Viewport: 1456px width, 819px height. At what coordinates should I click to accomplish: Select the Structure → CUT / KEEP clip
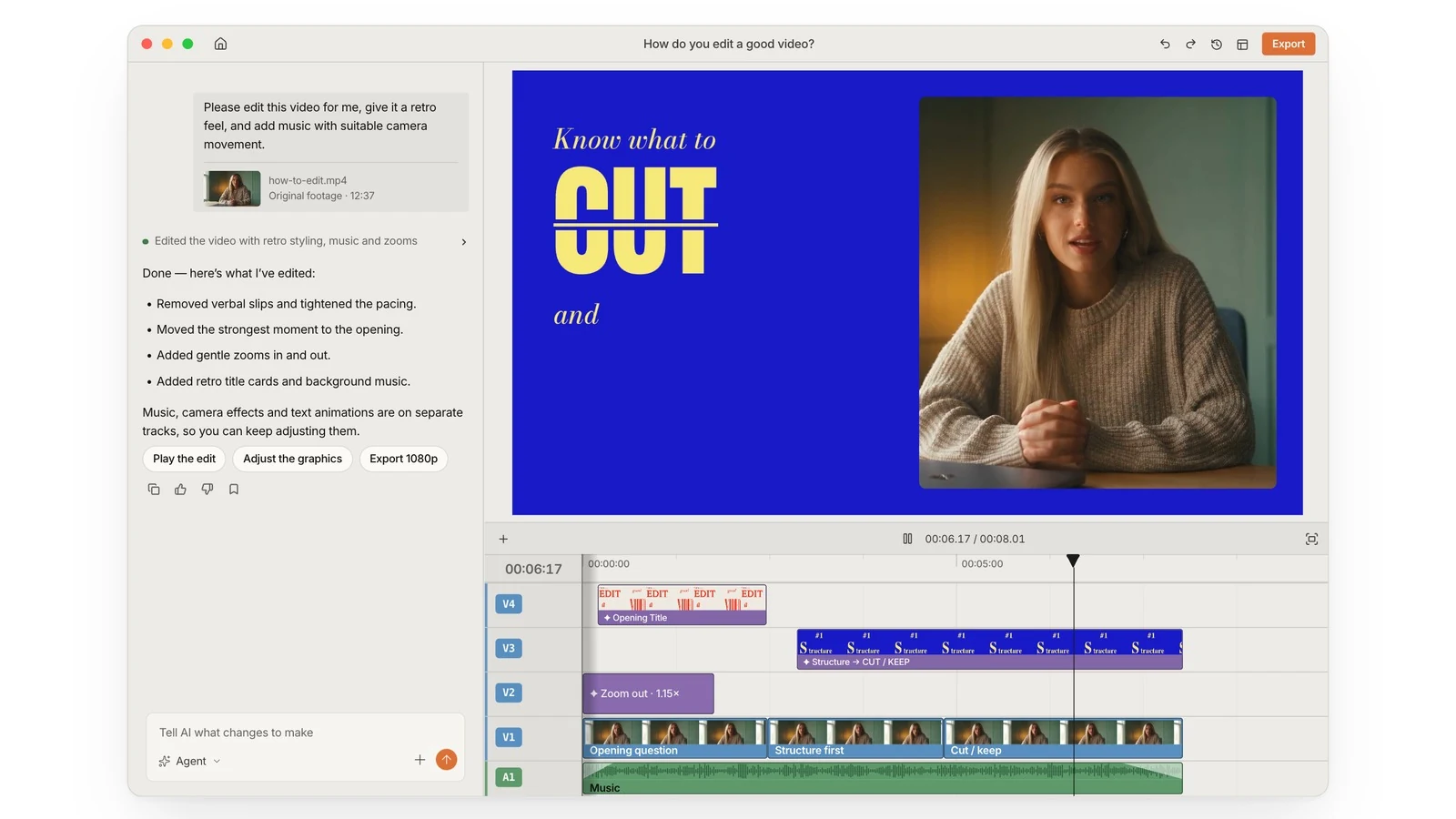989,649
